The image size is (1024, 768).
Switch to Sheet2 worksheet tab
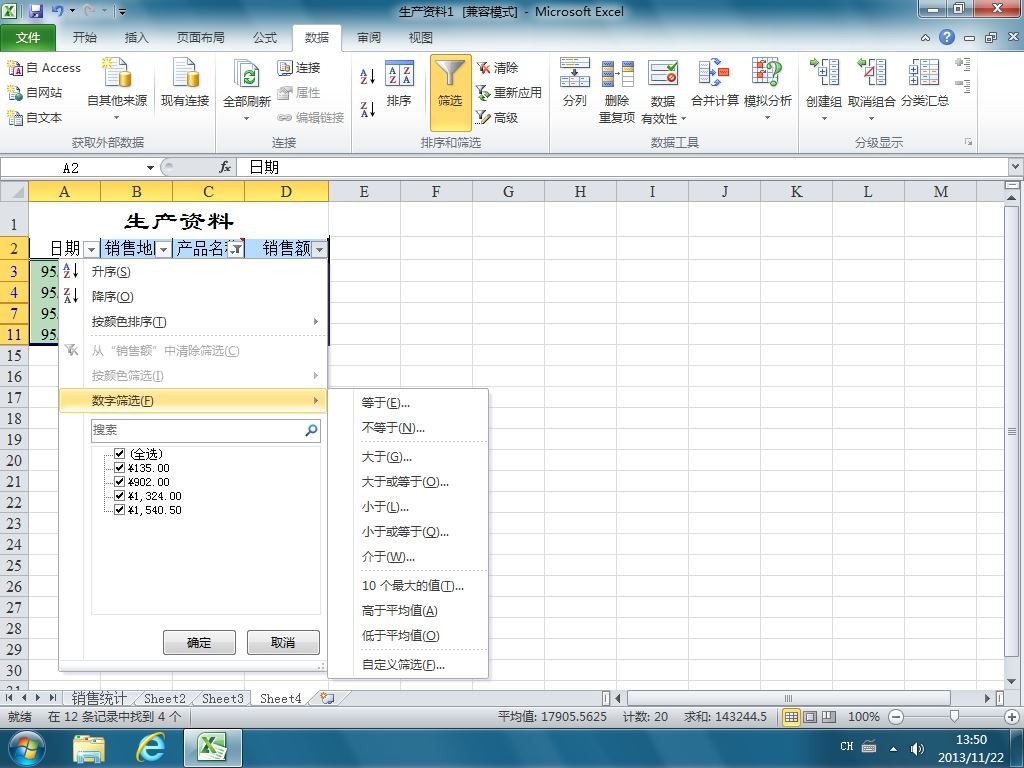(x=165, y=698)
